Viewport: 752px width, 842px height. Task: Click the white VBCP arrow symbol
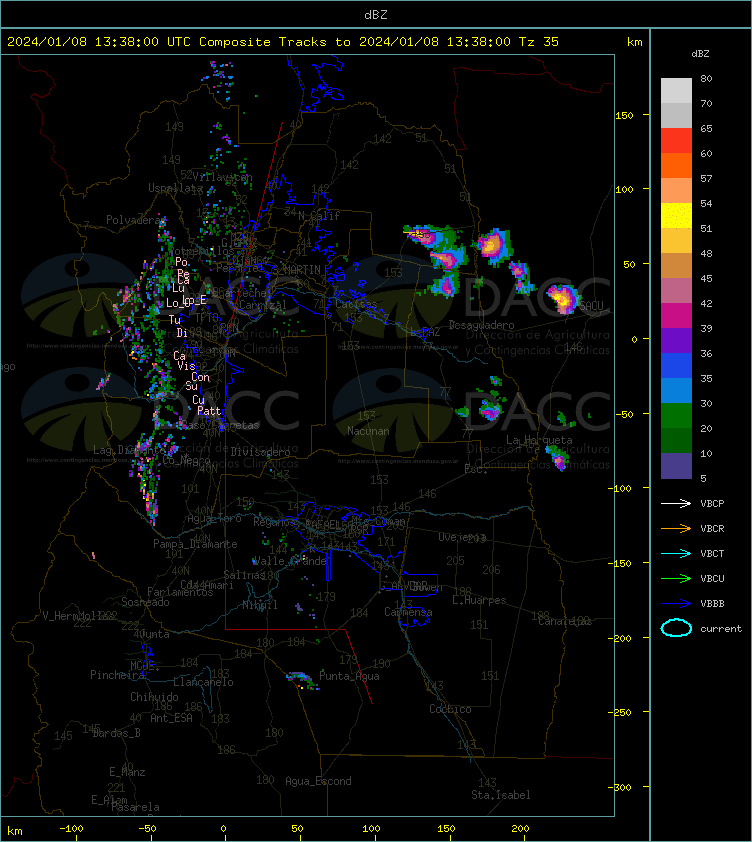(x=676, y=503)
